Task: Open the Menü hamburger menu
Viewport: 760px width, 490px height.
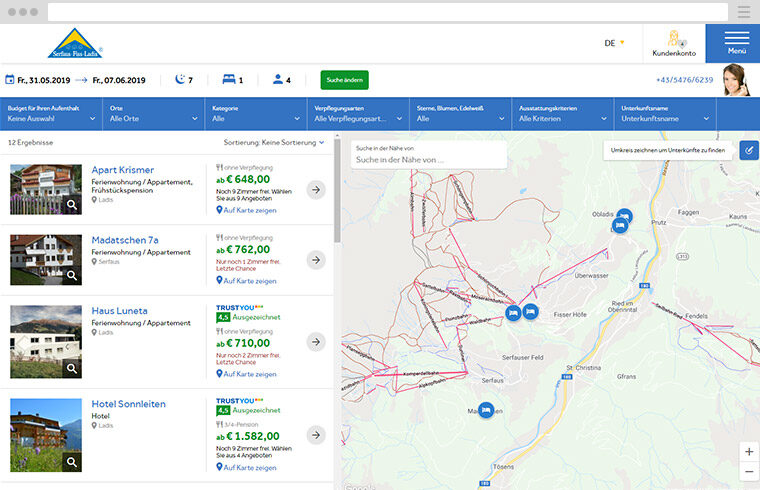Action: tap(736, 43)
